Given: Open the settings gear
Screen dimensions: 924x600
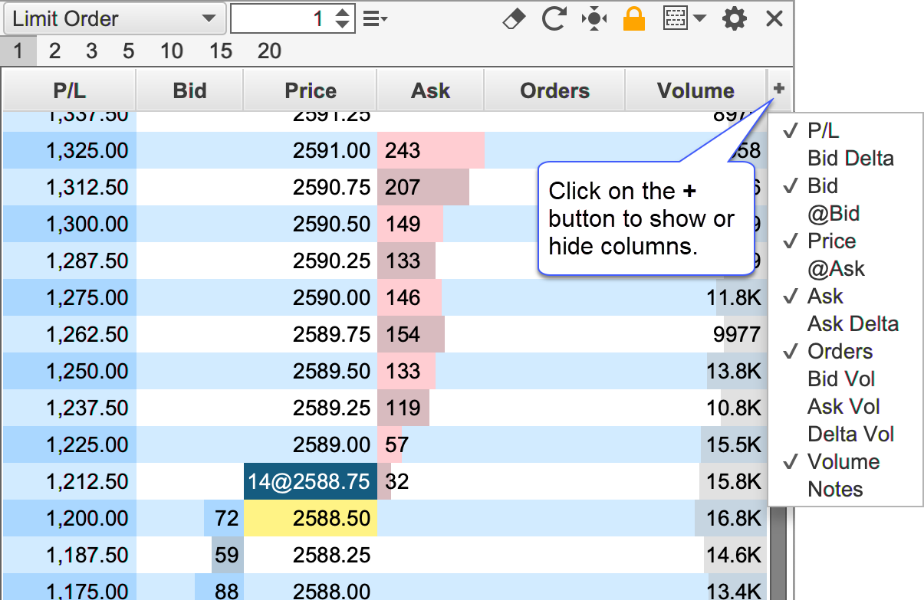Looking at the screenshot, I should [x=734, y=19].
